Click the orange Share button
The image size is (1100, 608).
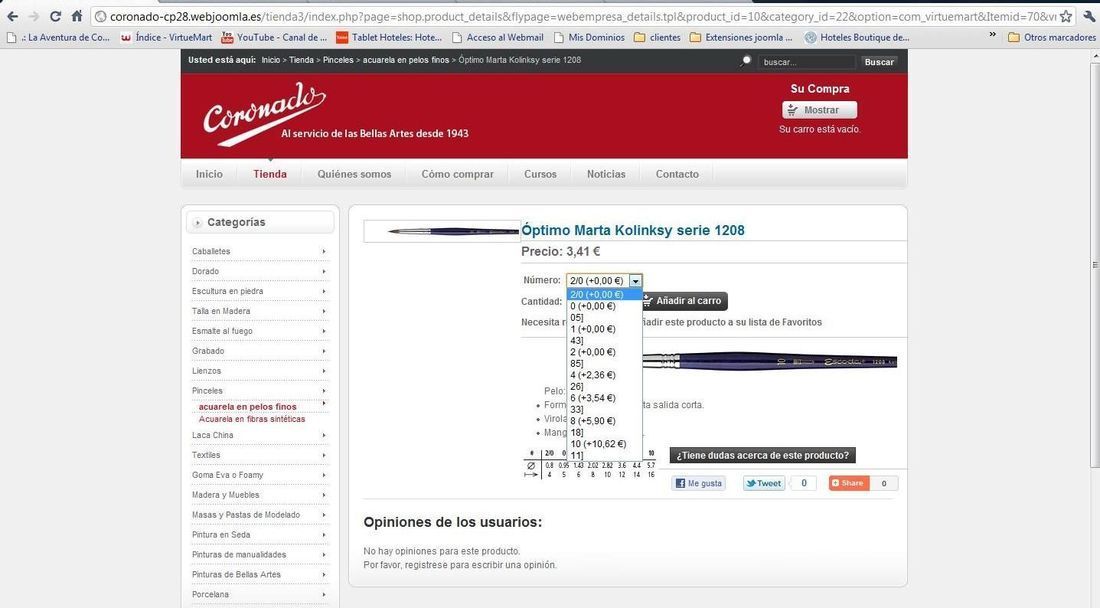(849, 483)
